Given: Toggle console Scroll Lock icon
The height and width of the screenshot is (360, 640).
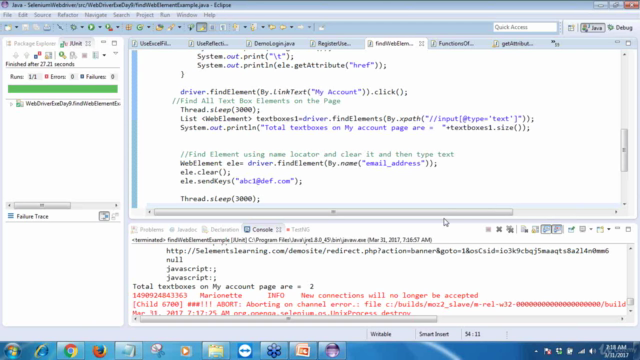Looking at the screenshot, I should tap(535, 229).
